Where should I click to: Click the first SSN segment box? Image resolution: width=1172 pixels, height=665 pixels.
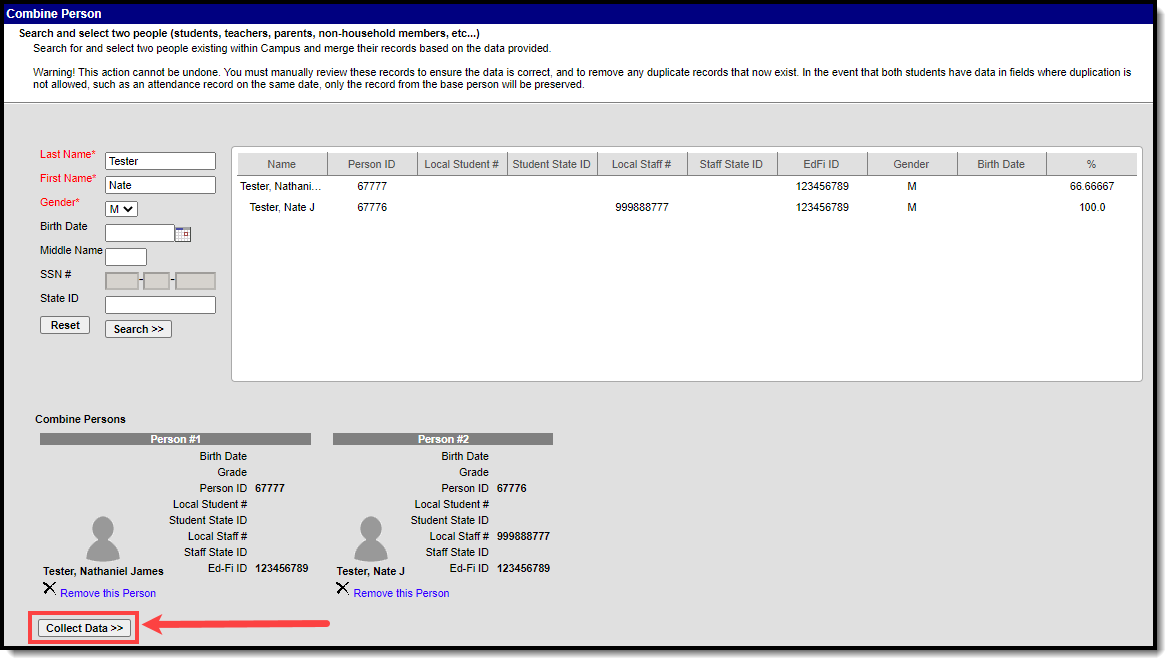point(122,281)
